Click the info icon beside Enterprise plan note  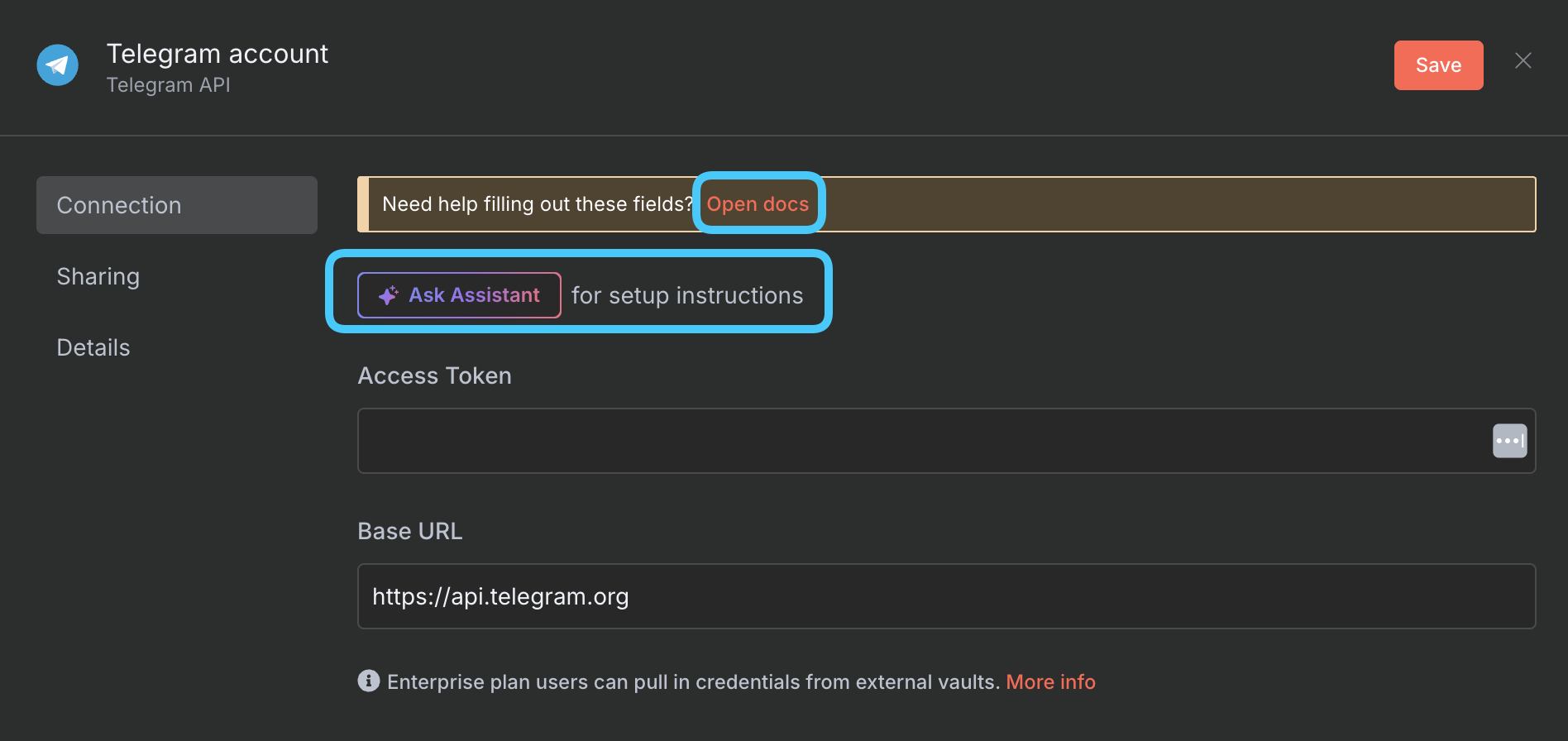368,681
